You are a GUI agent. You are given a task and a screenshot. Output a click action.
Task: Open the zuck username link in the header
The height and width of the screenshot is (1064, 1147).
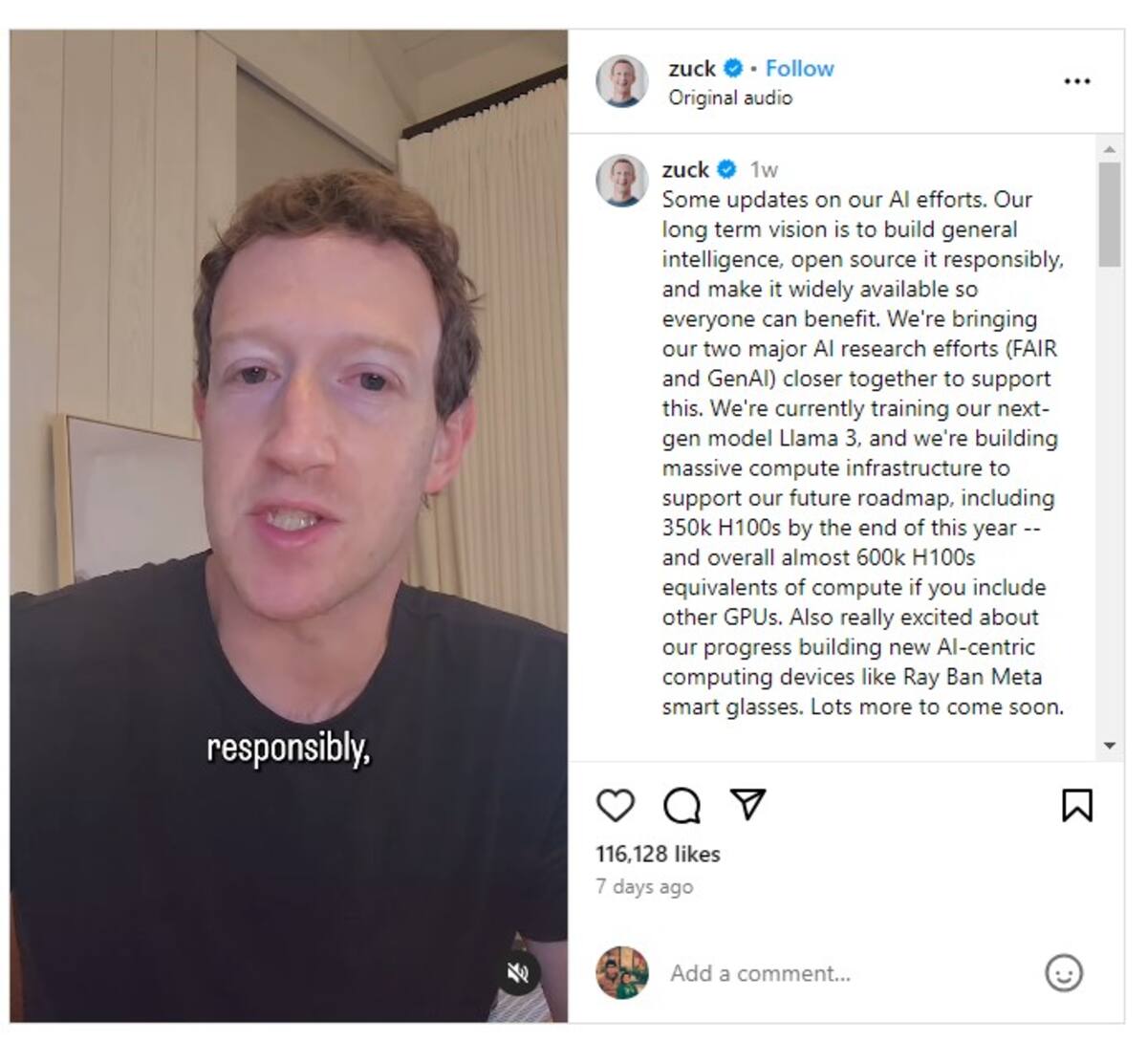692,69
